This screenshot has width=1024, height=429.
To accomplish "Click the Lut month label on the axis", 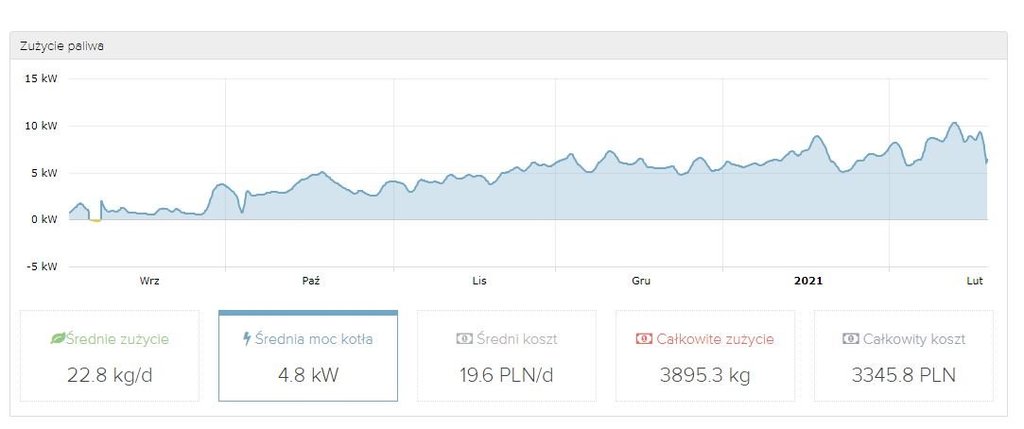I will point(976,282).
